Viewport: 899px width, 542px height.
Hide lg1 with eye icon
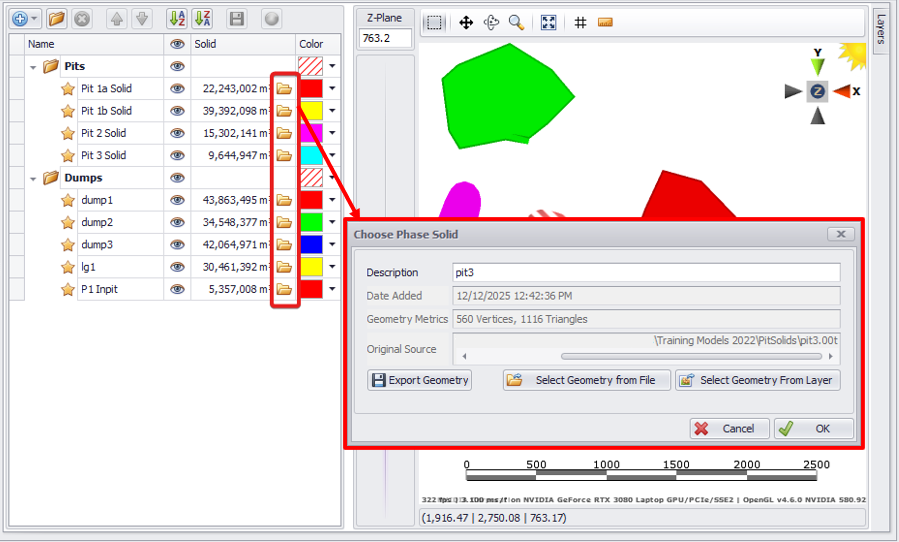178,267
